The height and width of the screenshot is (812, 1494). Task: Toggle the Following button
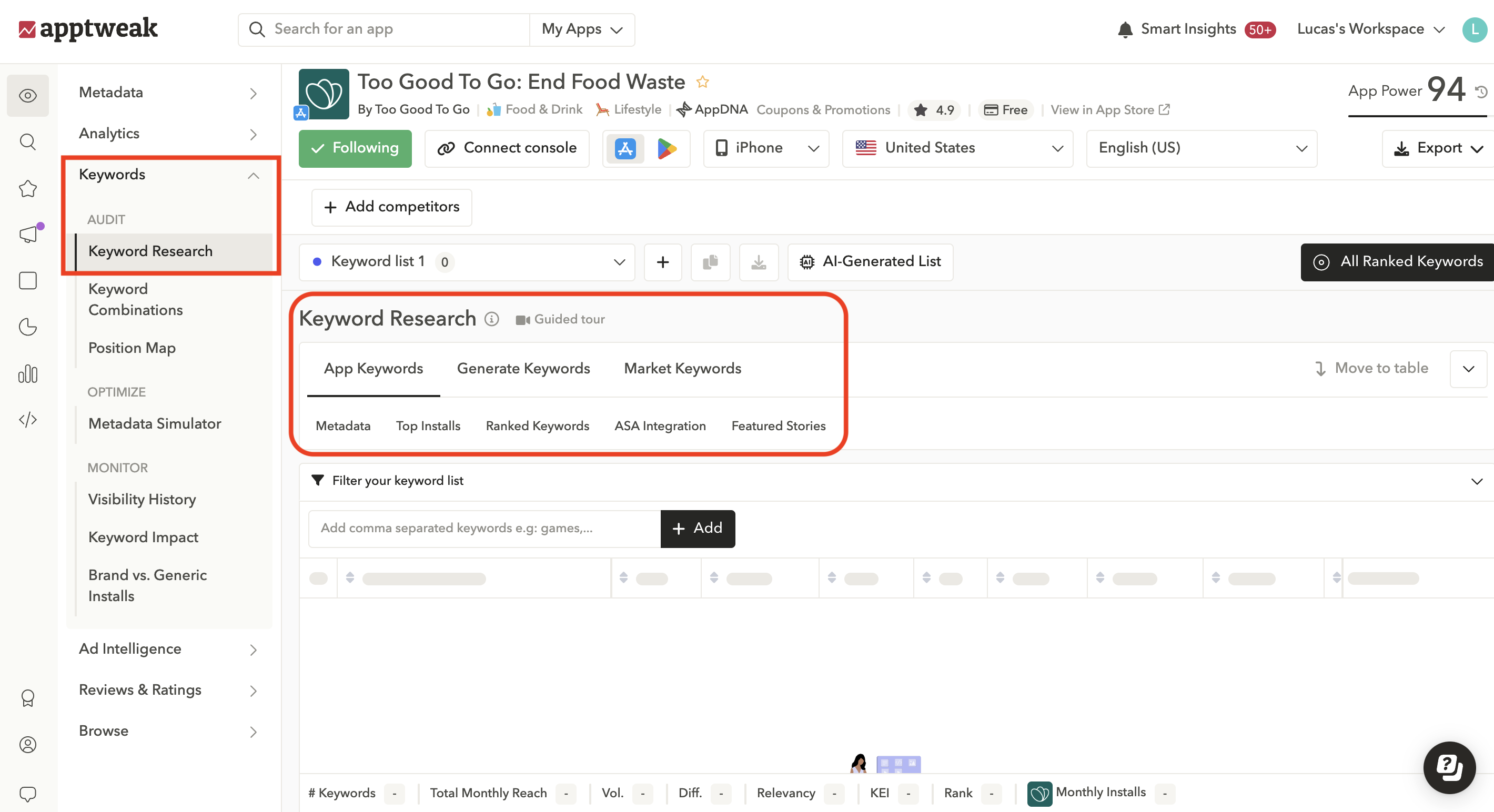click(x=355, y=148)
